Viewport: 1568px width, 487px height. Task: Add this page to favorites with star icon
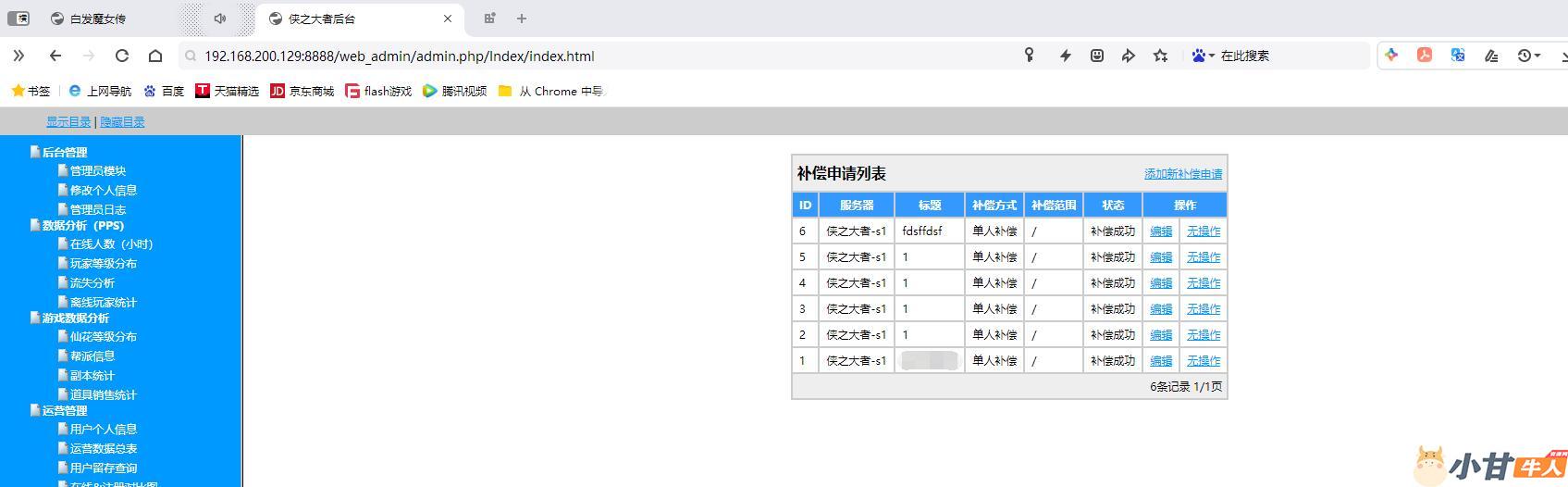tap(1160, 56)
